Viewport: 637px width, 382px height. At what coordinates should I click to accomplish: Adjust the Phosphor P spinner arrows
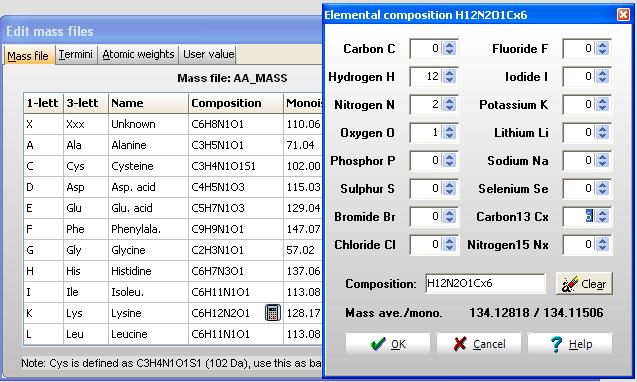(449, 161)
